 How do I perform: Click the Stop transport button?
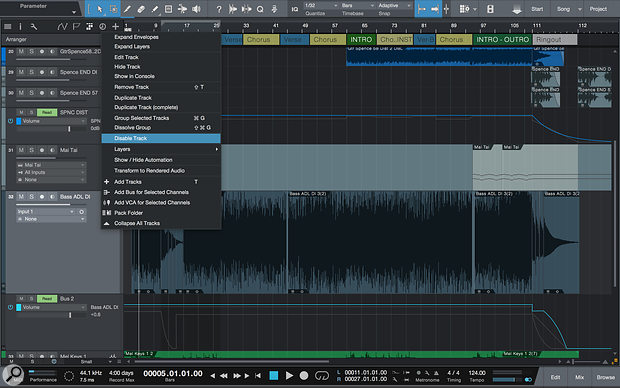pyautogui.click(x=274, y=375)
